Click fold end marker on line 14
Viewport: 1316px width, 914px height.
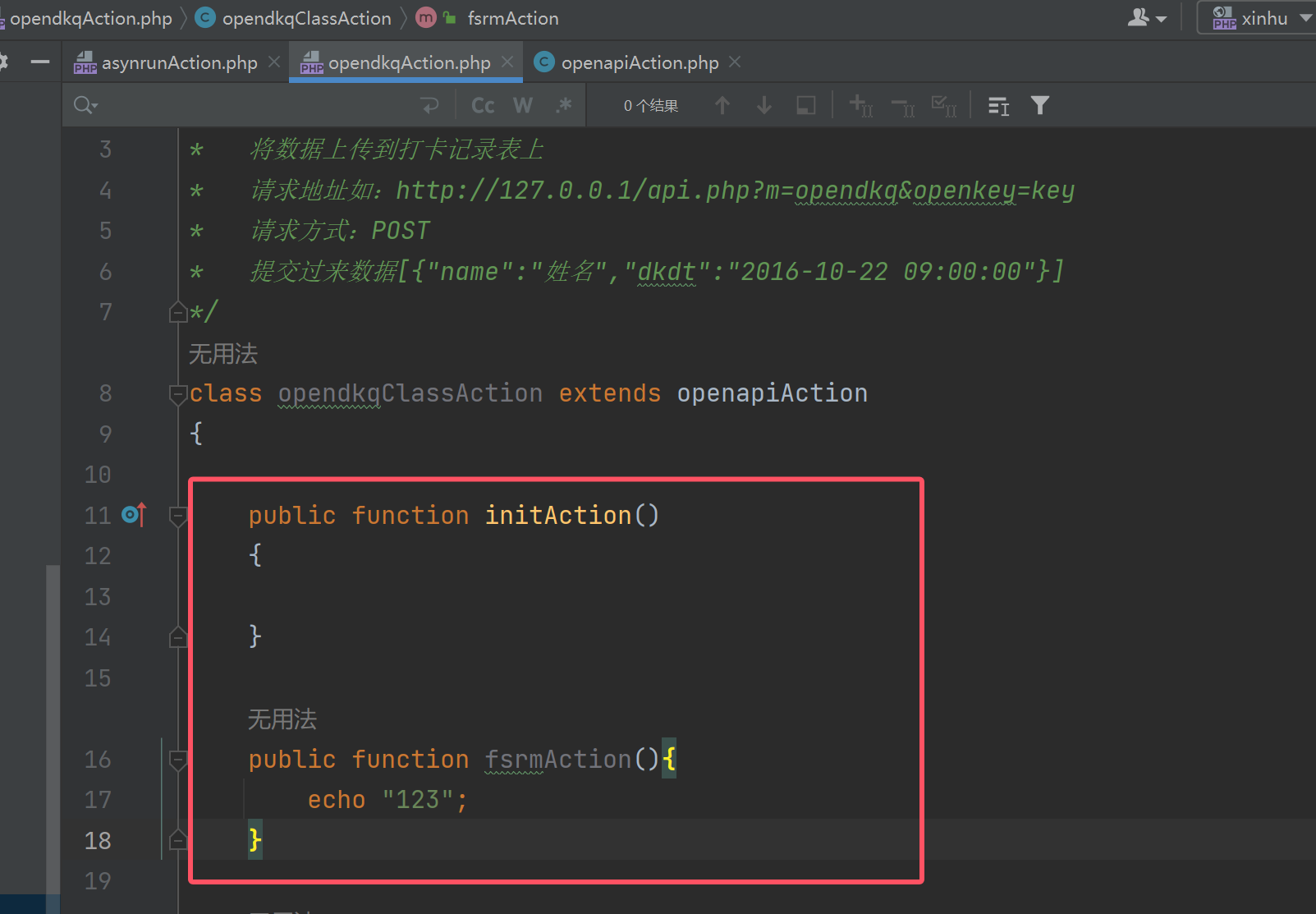(178, 637)
